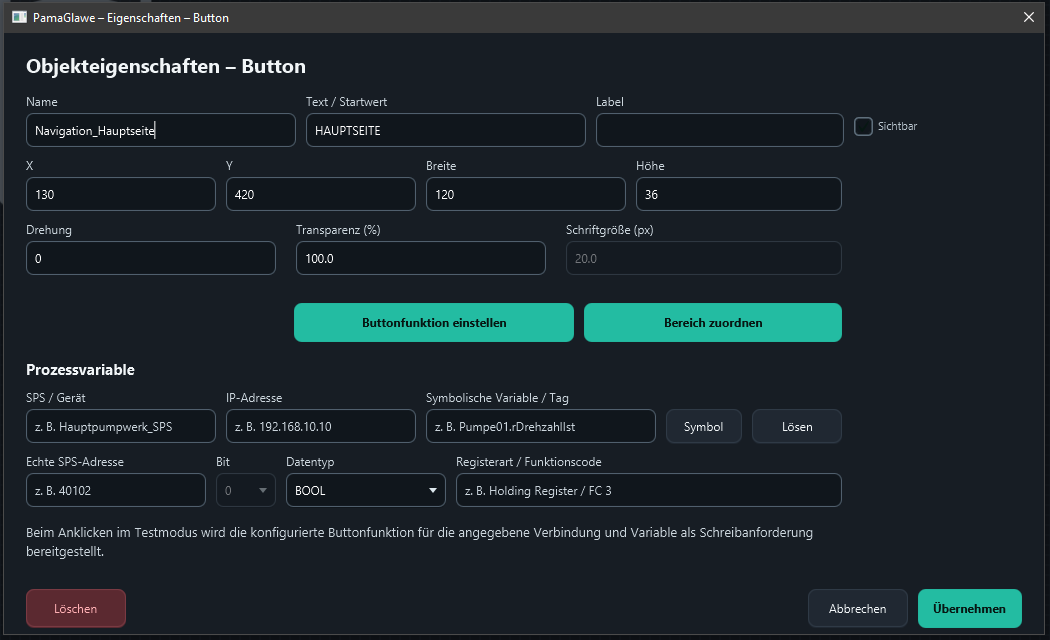Screen dimensions: 1050x640
Task: Click the Symbol button
Action: [x=703, y=426]
